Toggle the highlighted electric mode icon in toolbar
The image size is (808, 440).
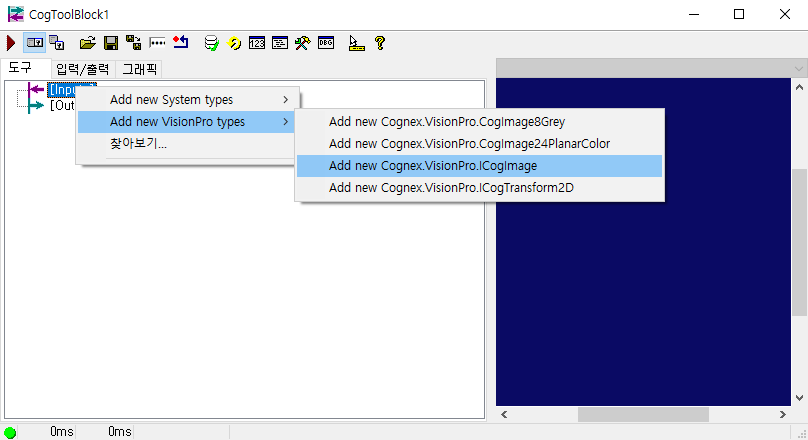point(35,43)
